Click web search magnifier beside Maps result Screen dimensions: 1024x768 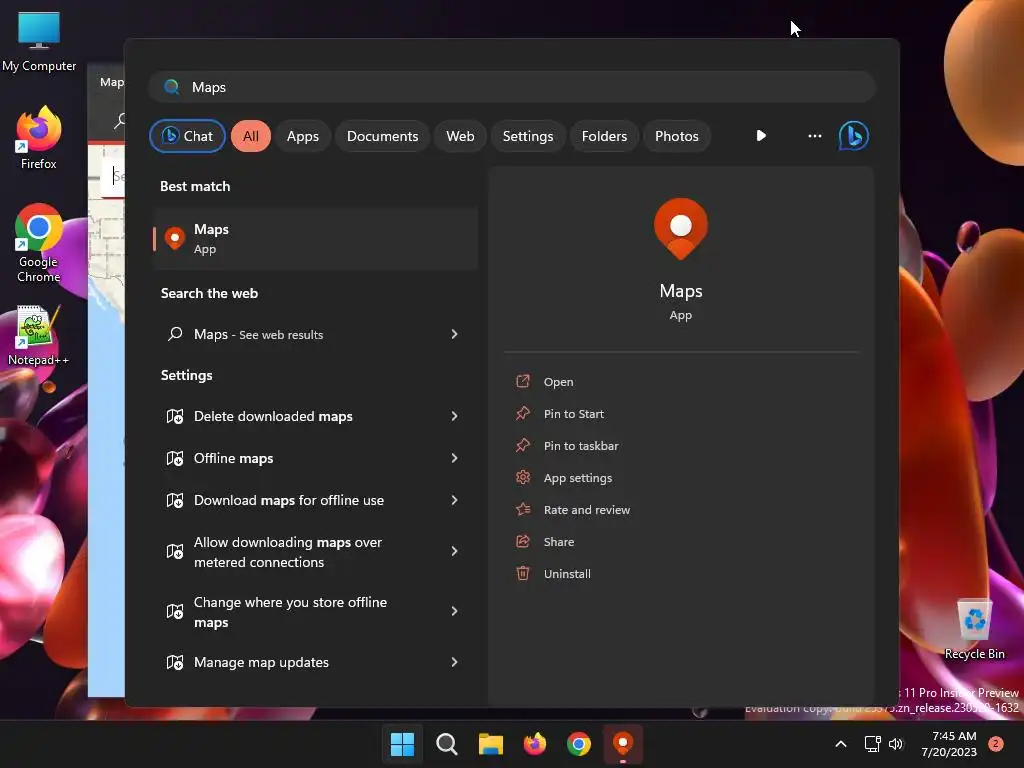pyautogui.click(x=174, y=334)
